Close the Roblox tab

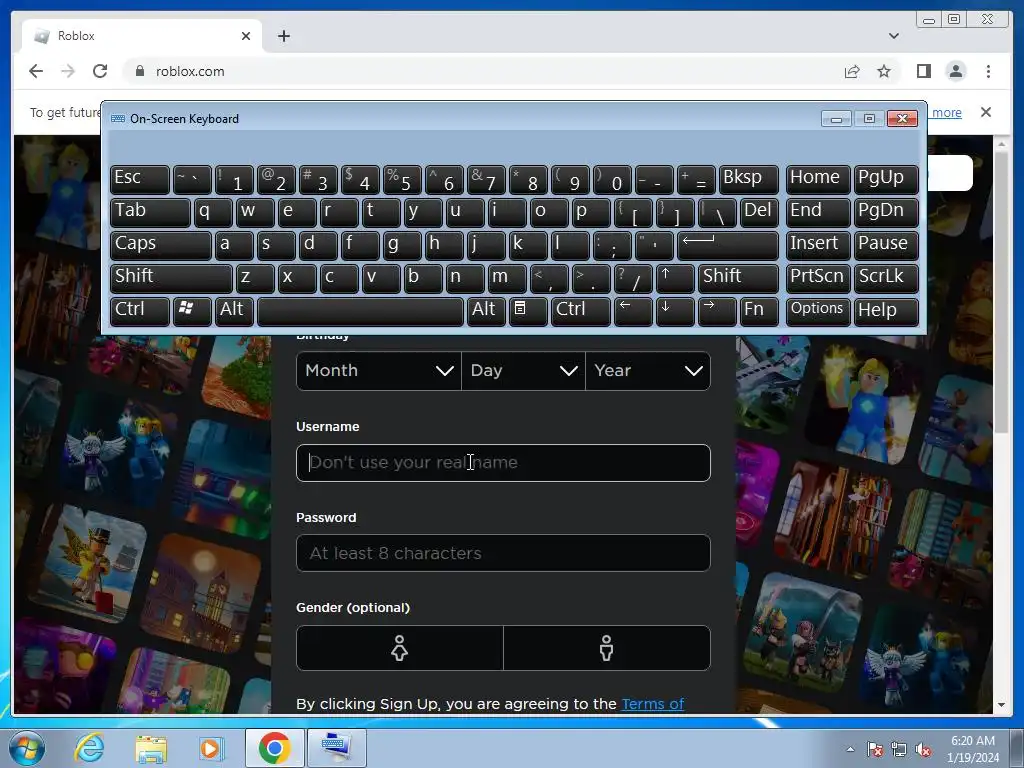point(246,36)
